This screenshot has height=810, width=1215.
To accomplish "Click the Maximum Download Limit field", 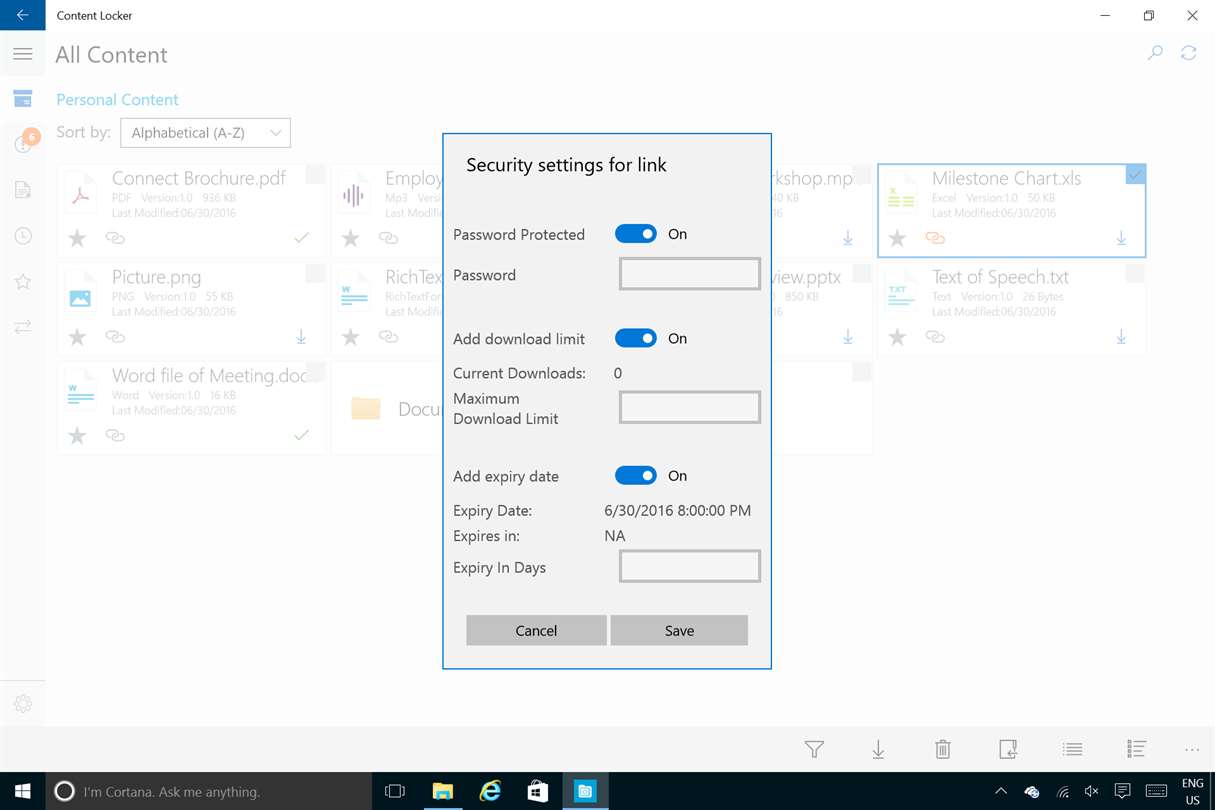I will point(690,407).
